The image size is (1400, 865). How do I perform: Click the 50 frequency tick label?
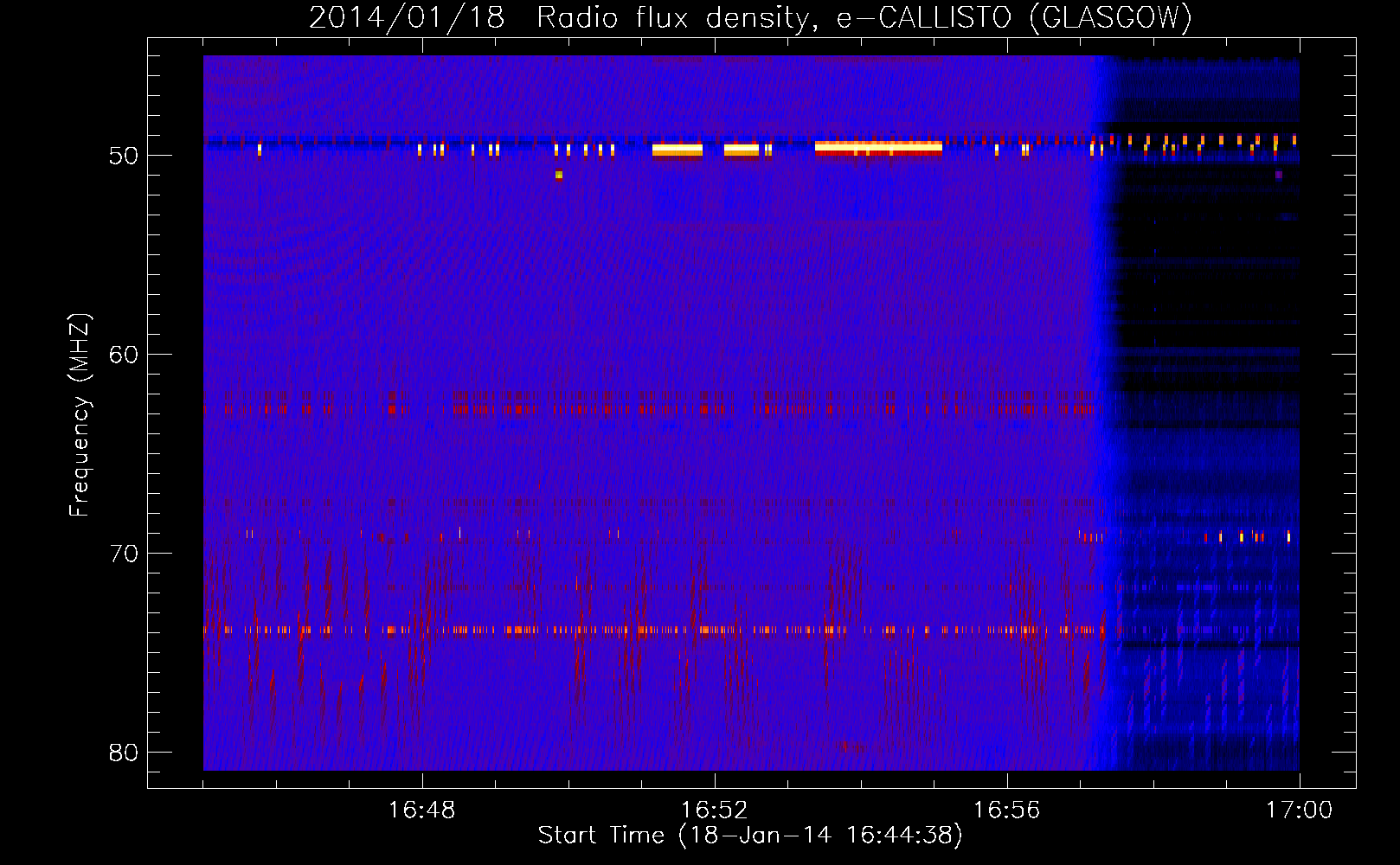[124, 157]
